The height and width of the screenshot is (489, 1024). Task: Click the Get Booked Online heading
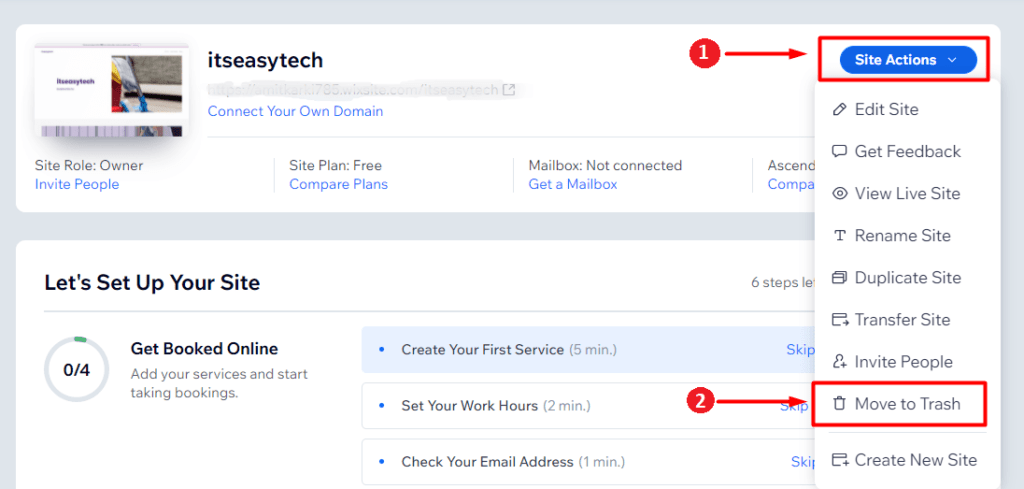[204, 349]
